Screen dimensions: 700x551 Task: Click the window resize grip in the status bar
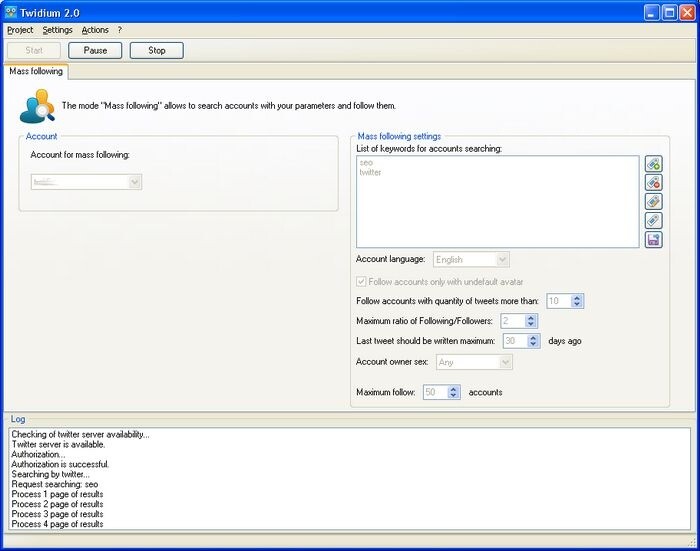pyautogui.click(x=692, y=543)
